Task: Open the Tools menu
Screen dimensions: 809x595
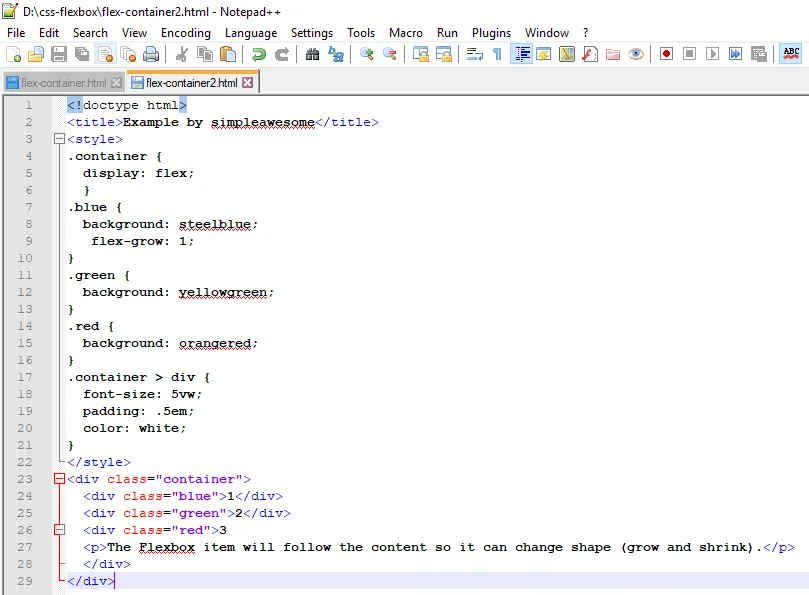Action: pos(361,33)
